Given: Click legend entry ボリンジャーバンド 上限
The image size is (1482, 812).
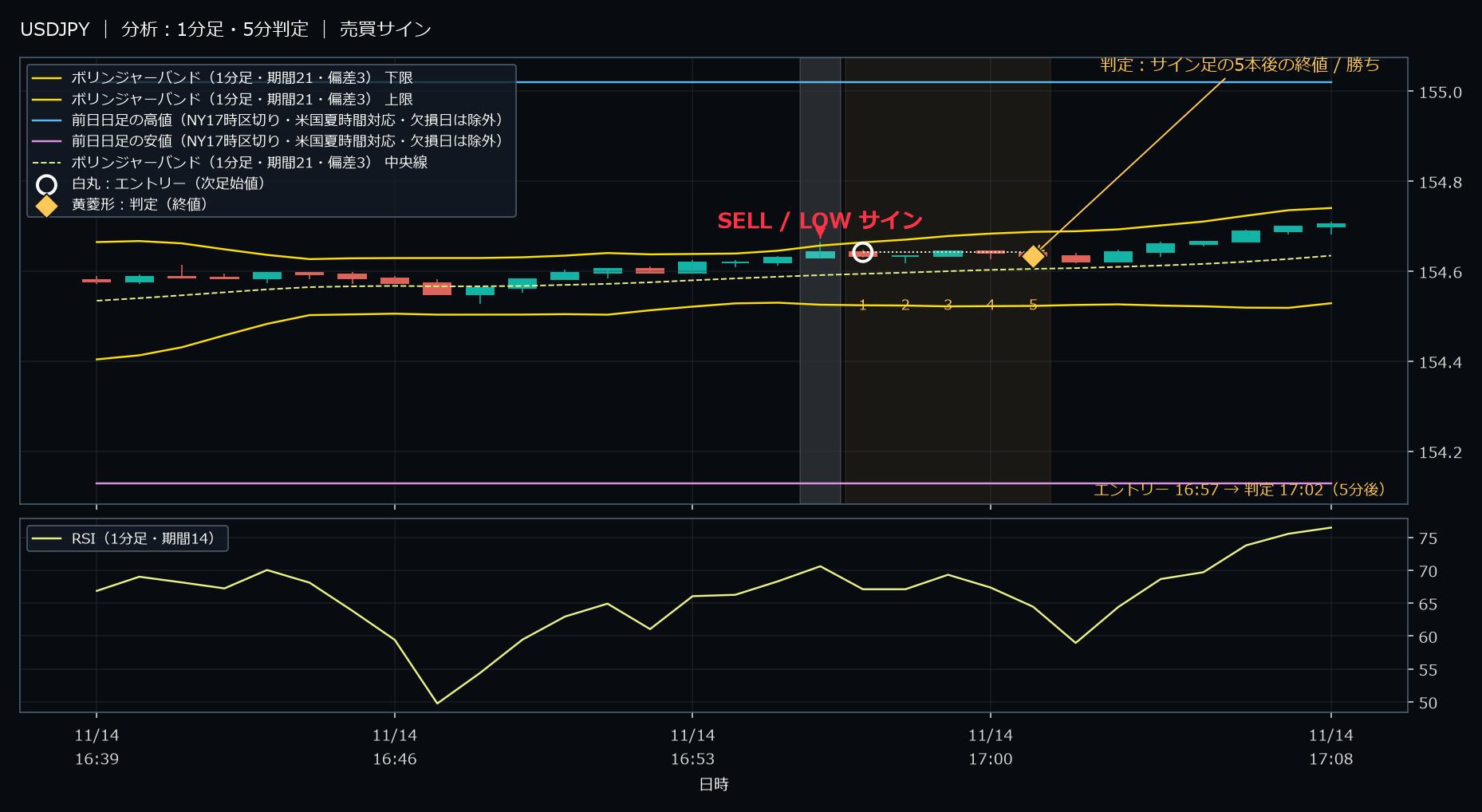Looking at the screenshot, I should 242,100.
